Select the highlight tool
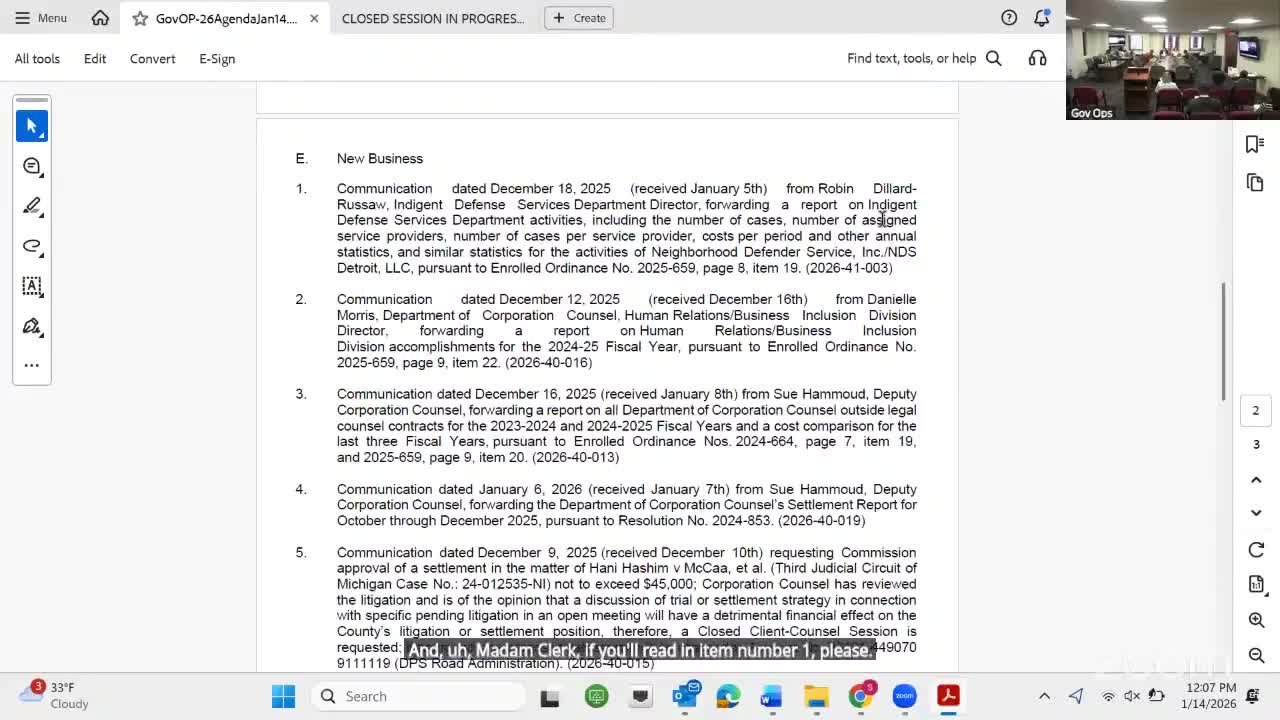This screenshot has width=1280, height=720. click(x=31, y=206)
